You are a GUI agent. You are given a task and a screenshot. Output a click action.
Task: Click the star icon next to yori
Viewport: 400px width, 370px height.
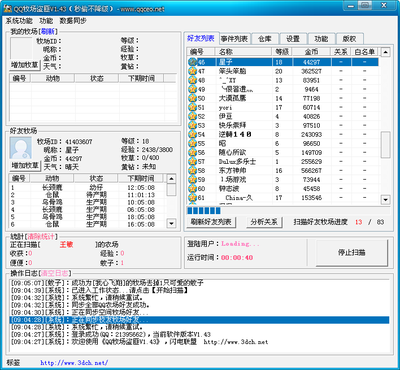(x=192, y=107)
